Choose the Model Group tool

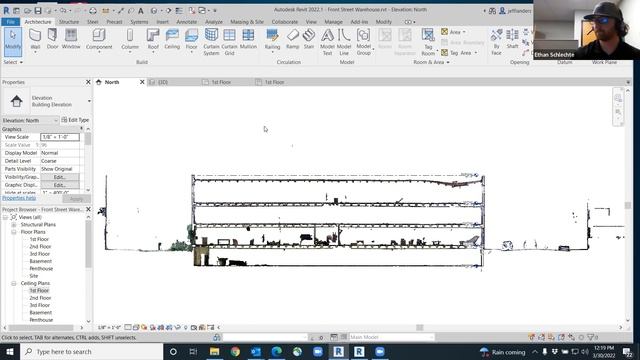click(363, 42)
